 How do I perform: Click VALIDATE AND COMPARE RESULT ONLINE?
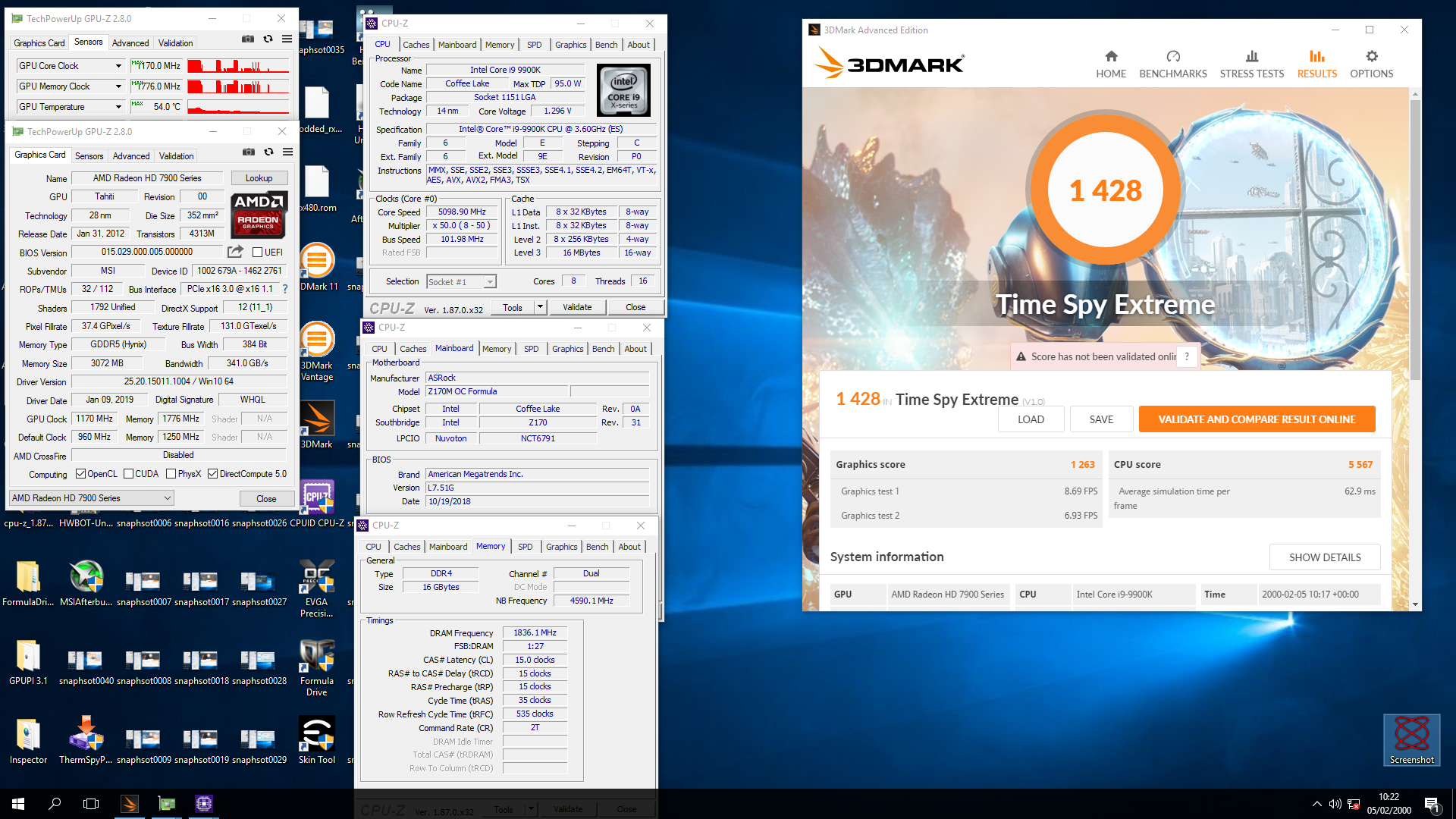[x=1257, y=419]
